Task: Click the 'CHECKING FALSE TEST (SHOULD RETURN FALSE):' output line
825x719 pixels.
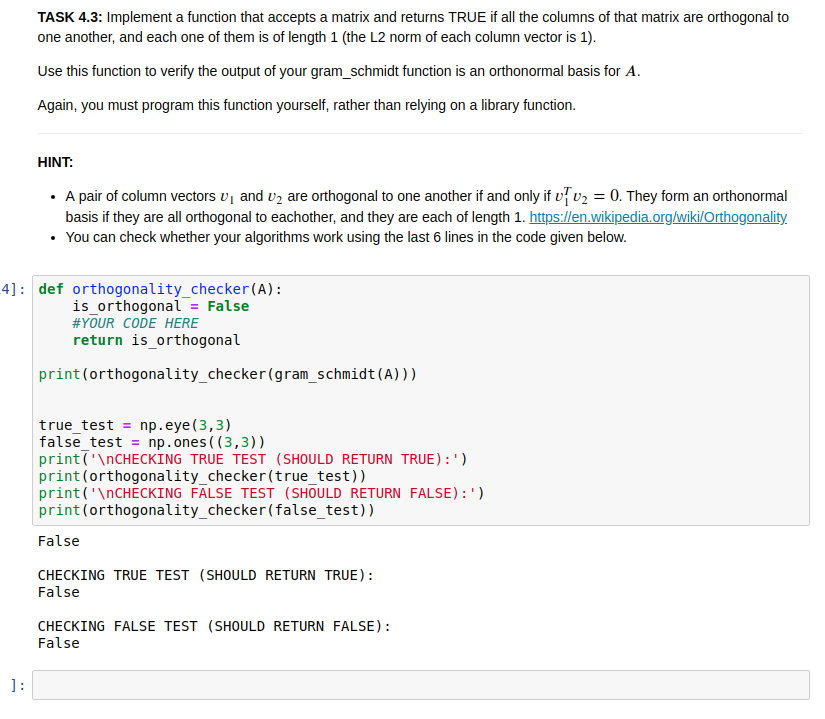Action: [214, 626]
